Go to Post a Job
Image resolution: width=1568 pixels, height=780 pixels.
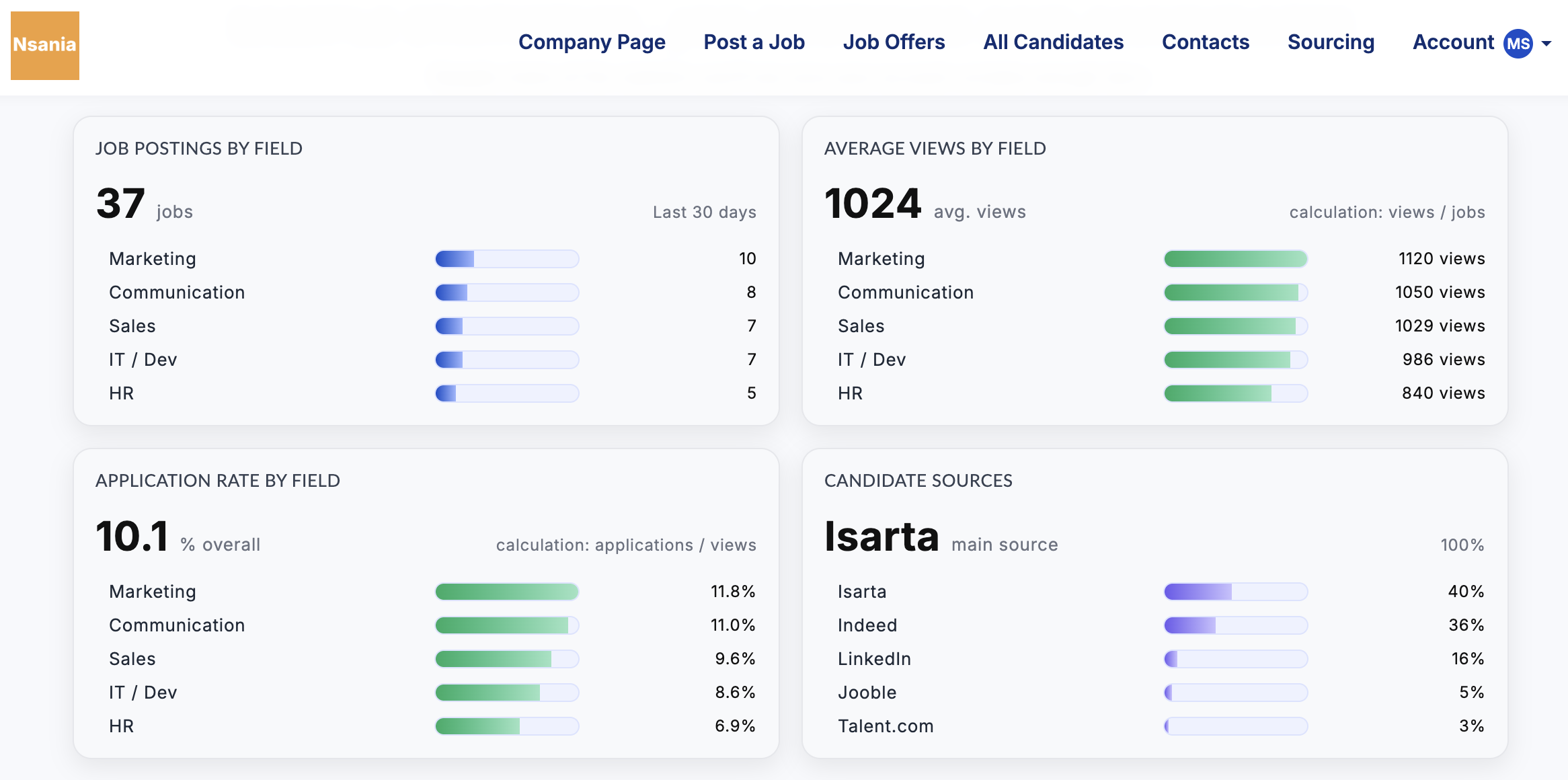pyautogui.click(x=754, y=42)
